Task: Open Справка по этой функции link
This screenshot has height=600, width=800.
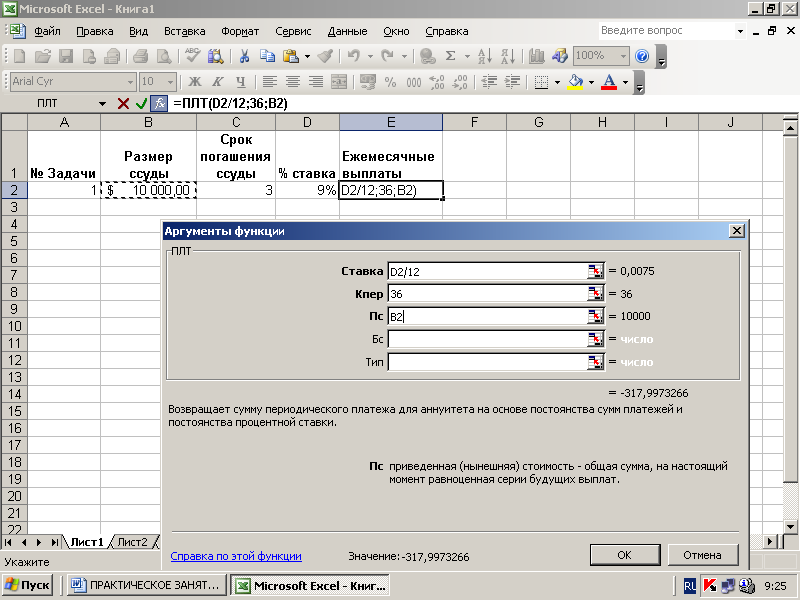Action: (x=236, y=556)
